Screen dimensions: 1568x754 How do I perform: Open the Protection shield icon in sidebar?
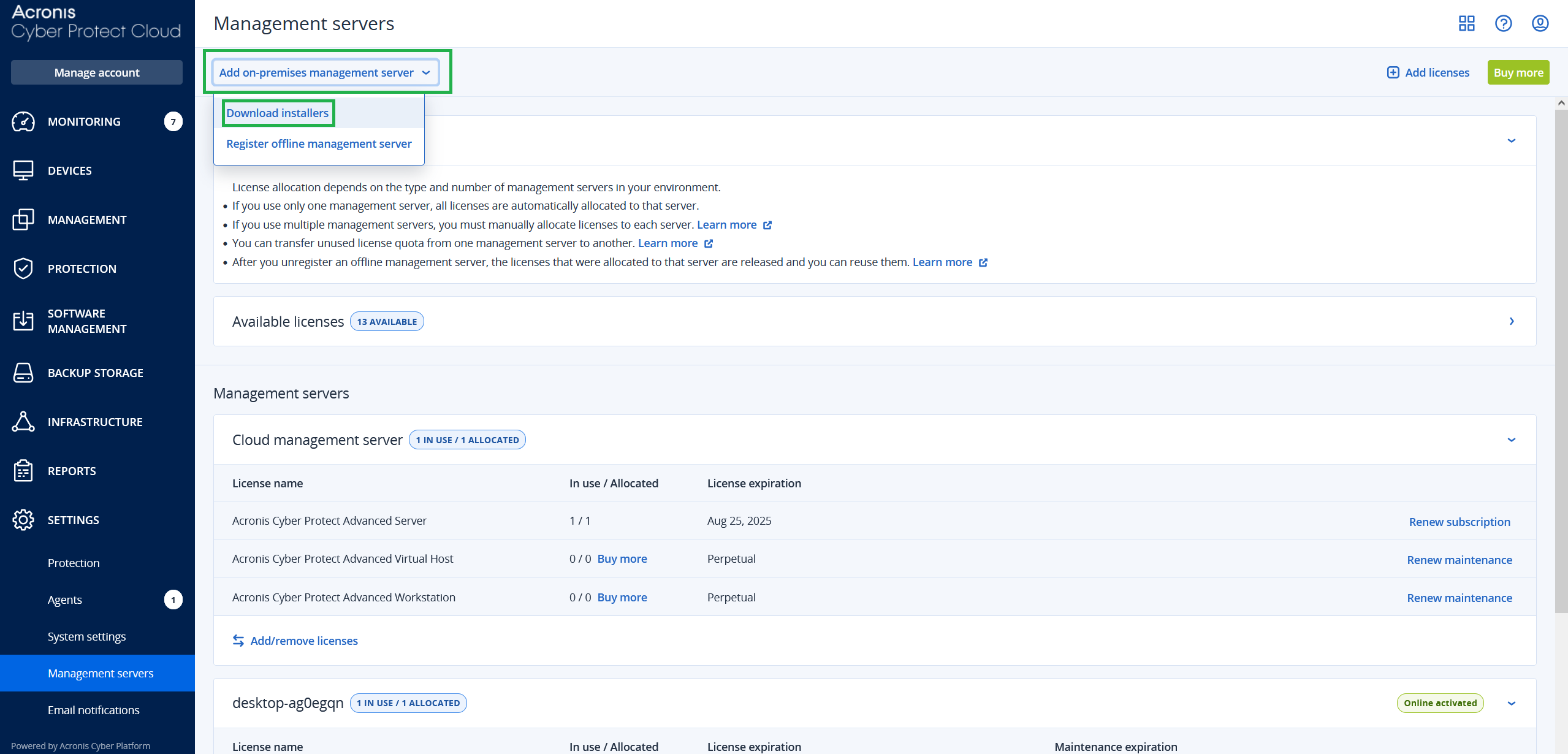tap(82, 268)
